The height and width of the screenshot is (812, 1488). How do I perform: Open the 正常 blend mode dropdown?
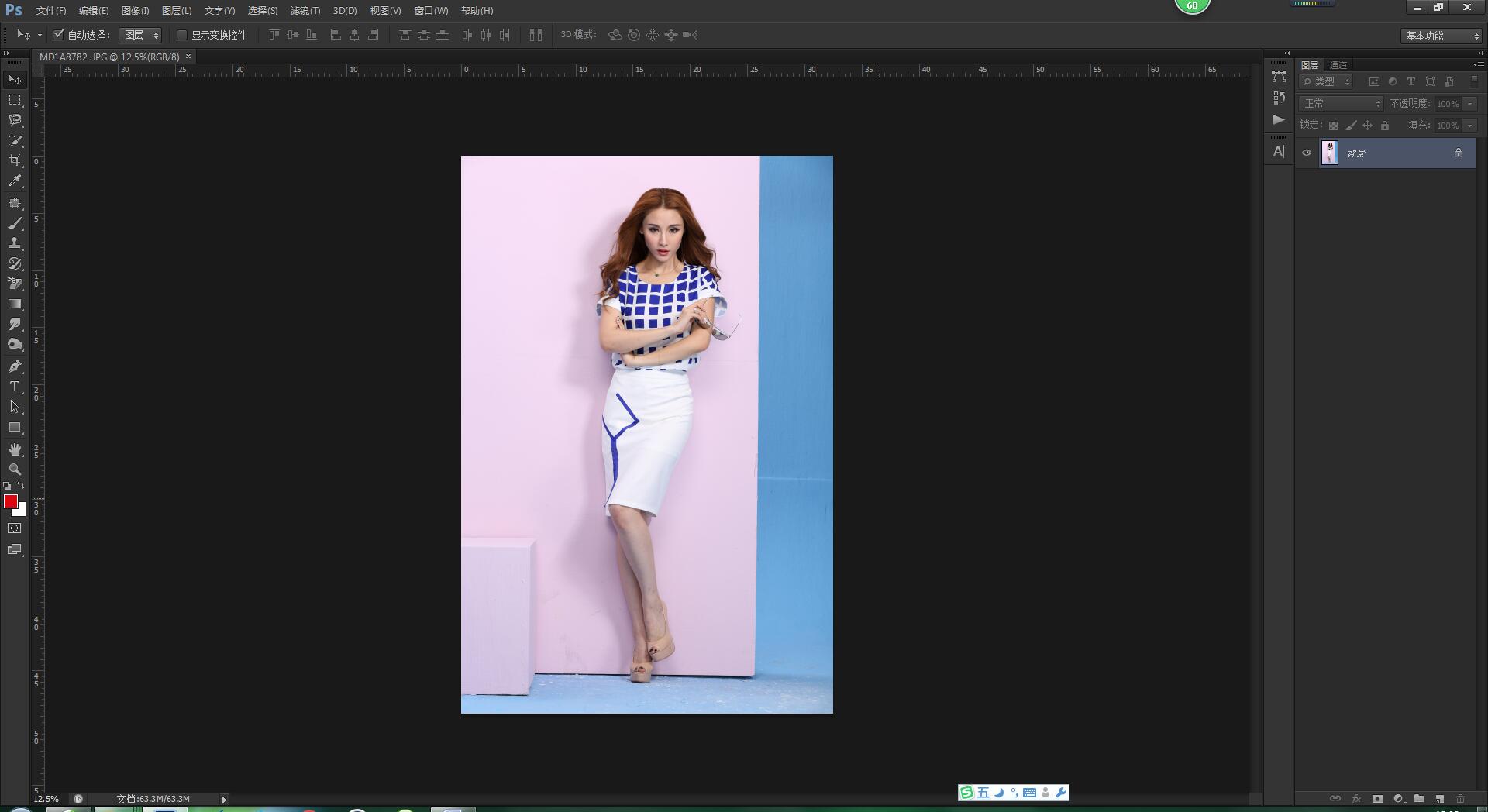coord(1341,103)
